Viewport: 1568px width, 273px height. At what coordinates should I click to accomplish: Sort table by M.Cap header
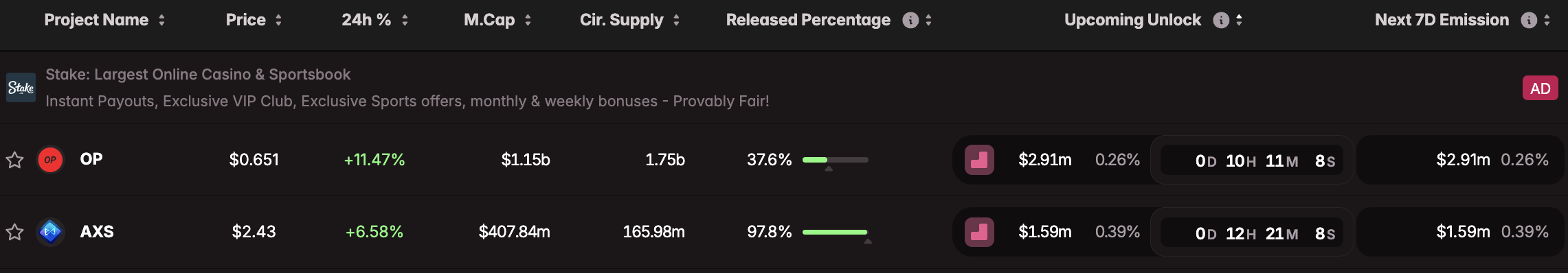click(489, 21)
